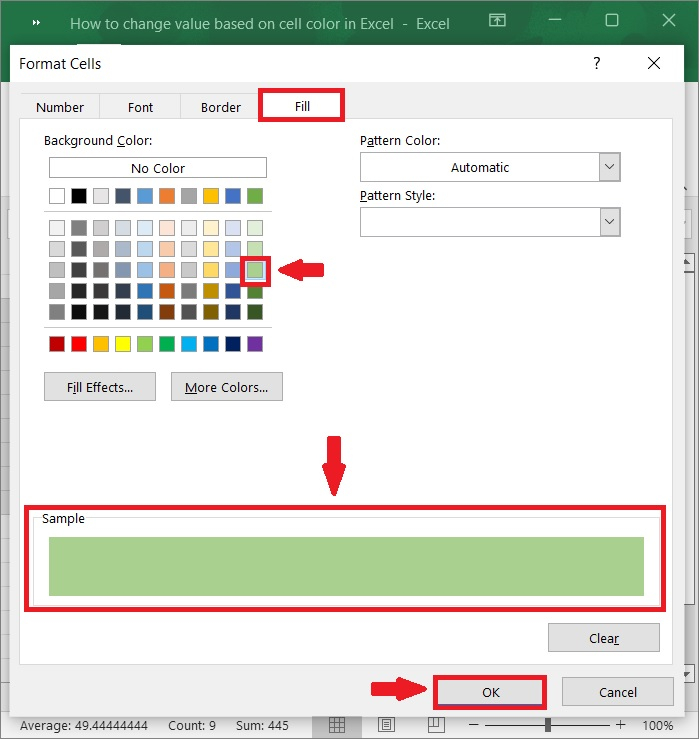This screenshot has height=739, width=700.
Task: Pick the light green standard color
Action: (x=145, y=344)
